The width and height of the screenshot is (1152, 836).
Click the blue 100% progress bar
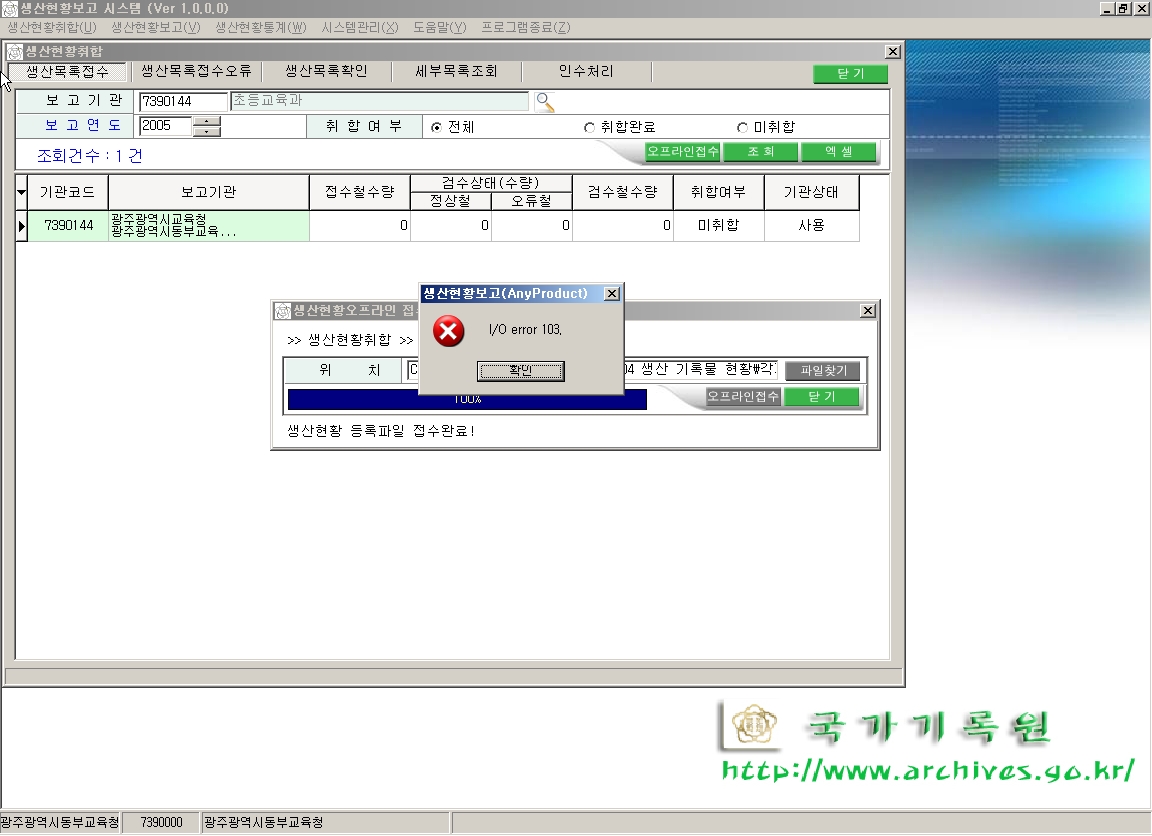click(466, 400)
